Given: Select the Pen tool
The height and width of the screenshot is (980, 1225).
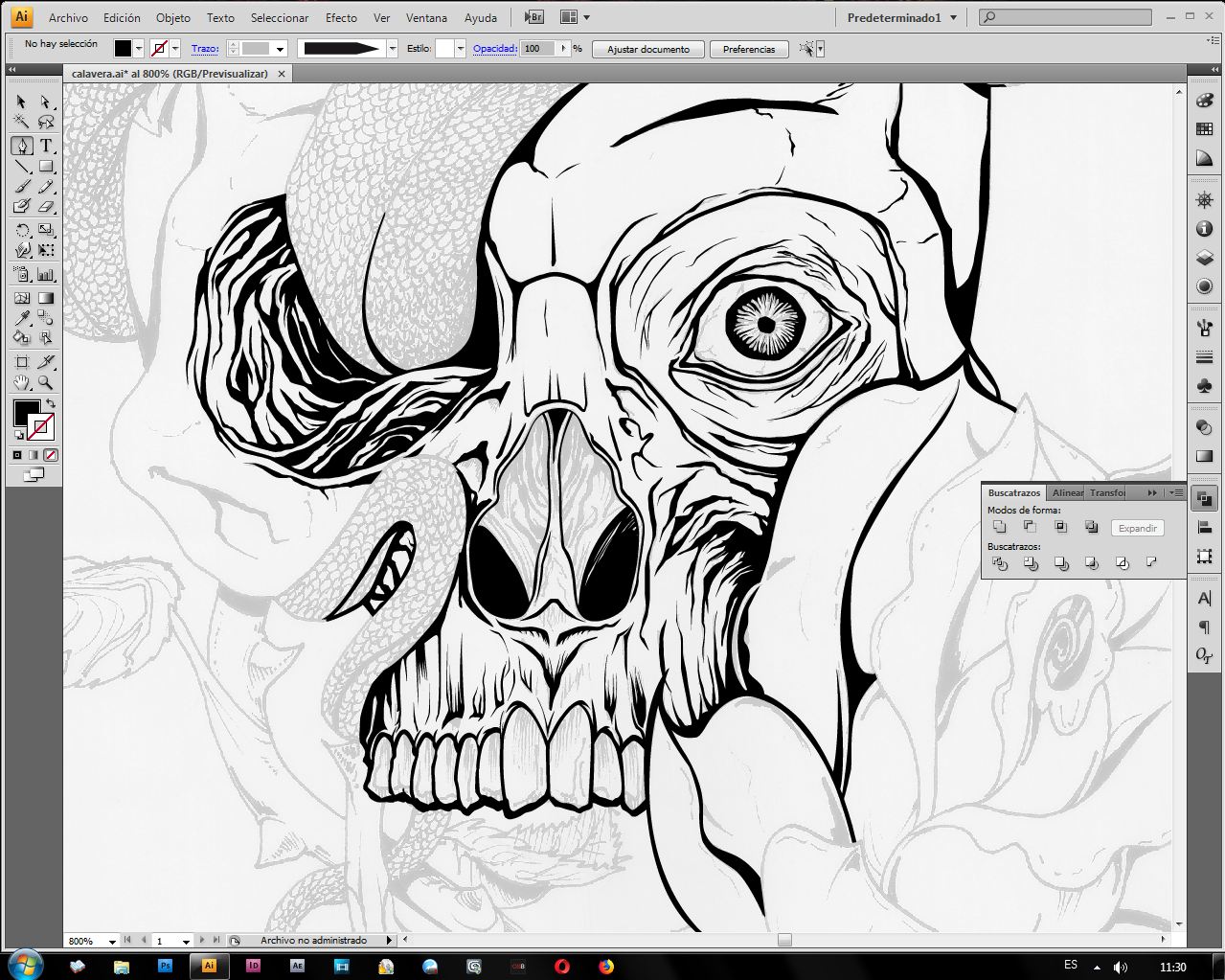Looking at the screenshot, I should pos(22,146).
